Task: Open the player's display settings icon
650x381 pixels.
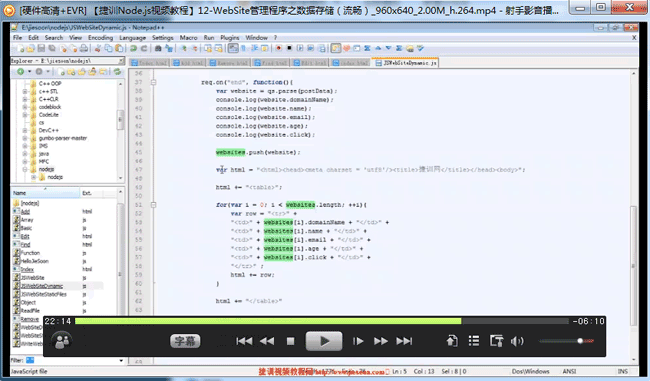Action: (496, 341)
